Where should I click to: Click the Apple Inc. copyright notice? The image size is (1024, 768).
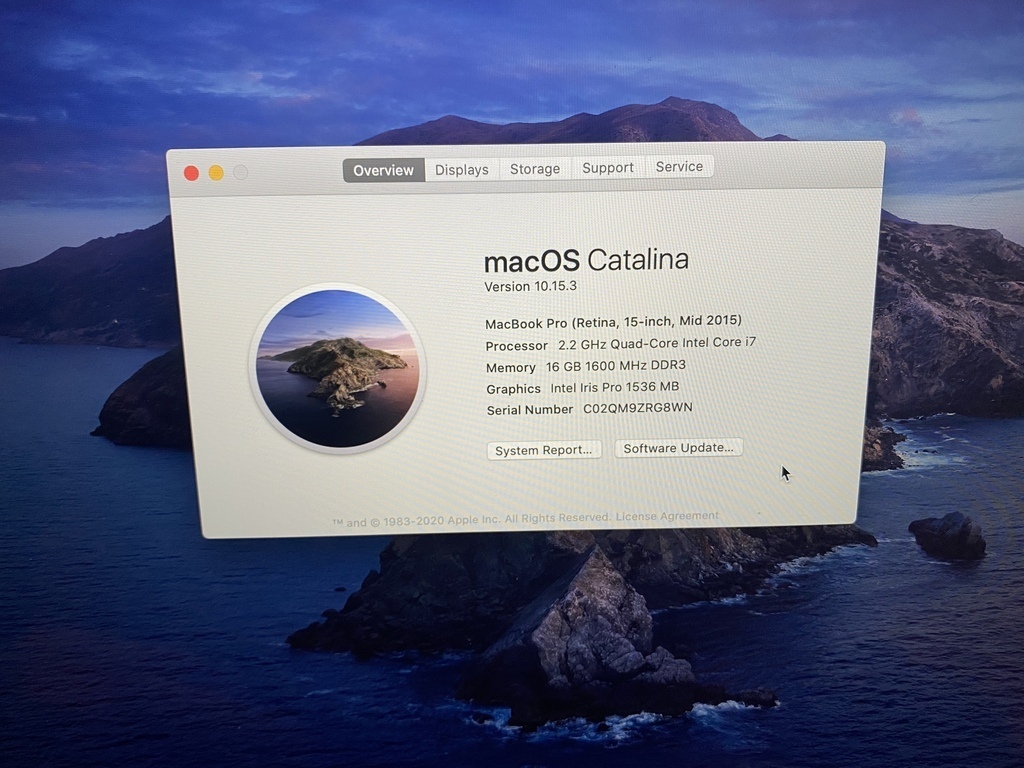[x=472, y=520]
